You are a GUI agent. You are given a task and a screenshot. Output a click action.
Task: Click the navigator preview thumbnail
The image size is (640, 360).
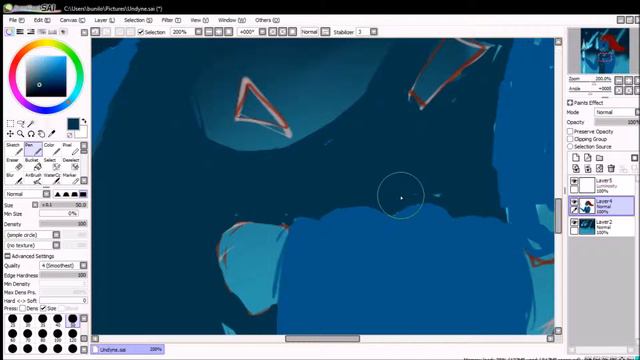click(x=604, y=51)
